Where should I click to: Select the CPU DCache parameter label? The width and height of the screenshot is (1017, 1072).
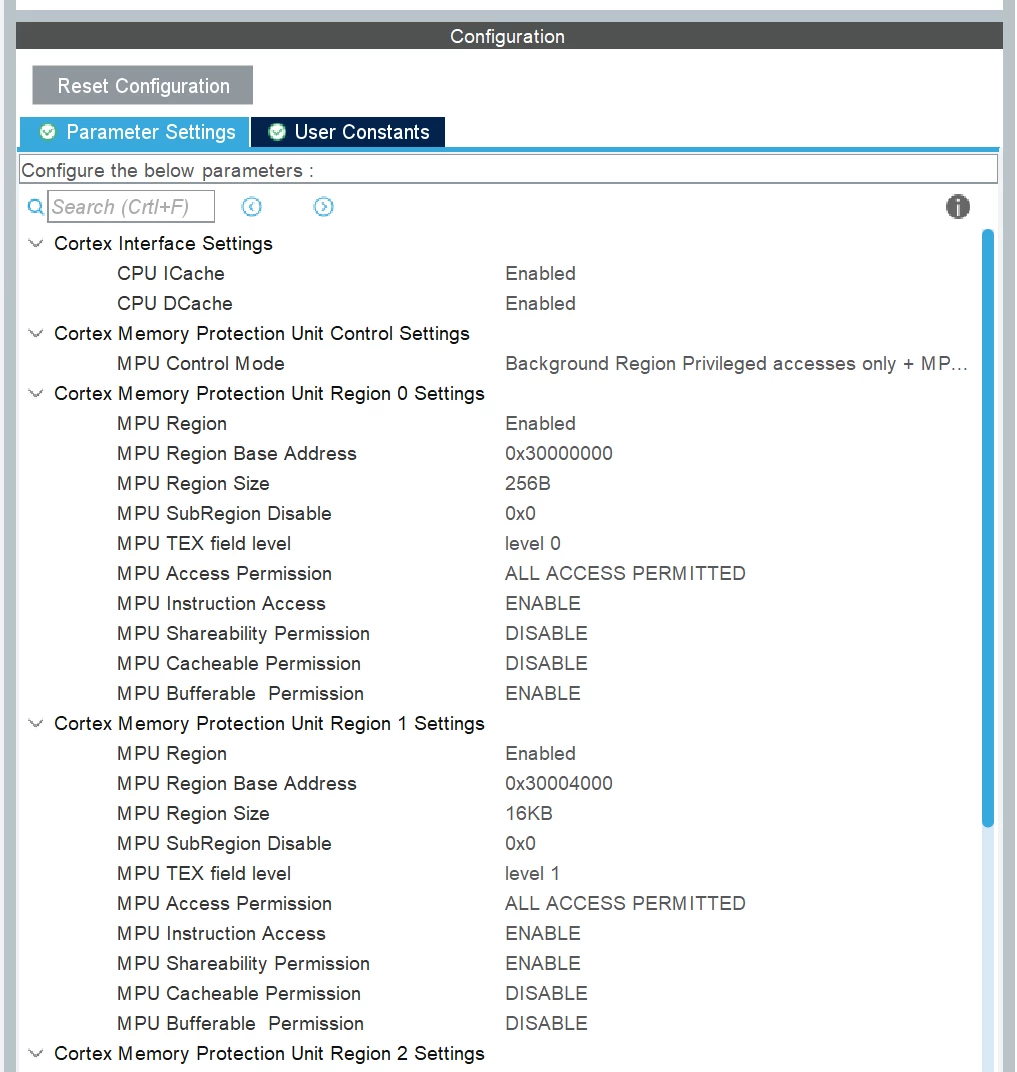click(x=174, y=304)
